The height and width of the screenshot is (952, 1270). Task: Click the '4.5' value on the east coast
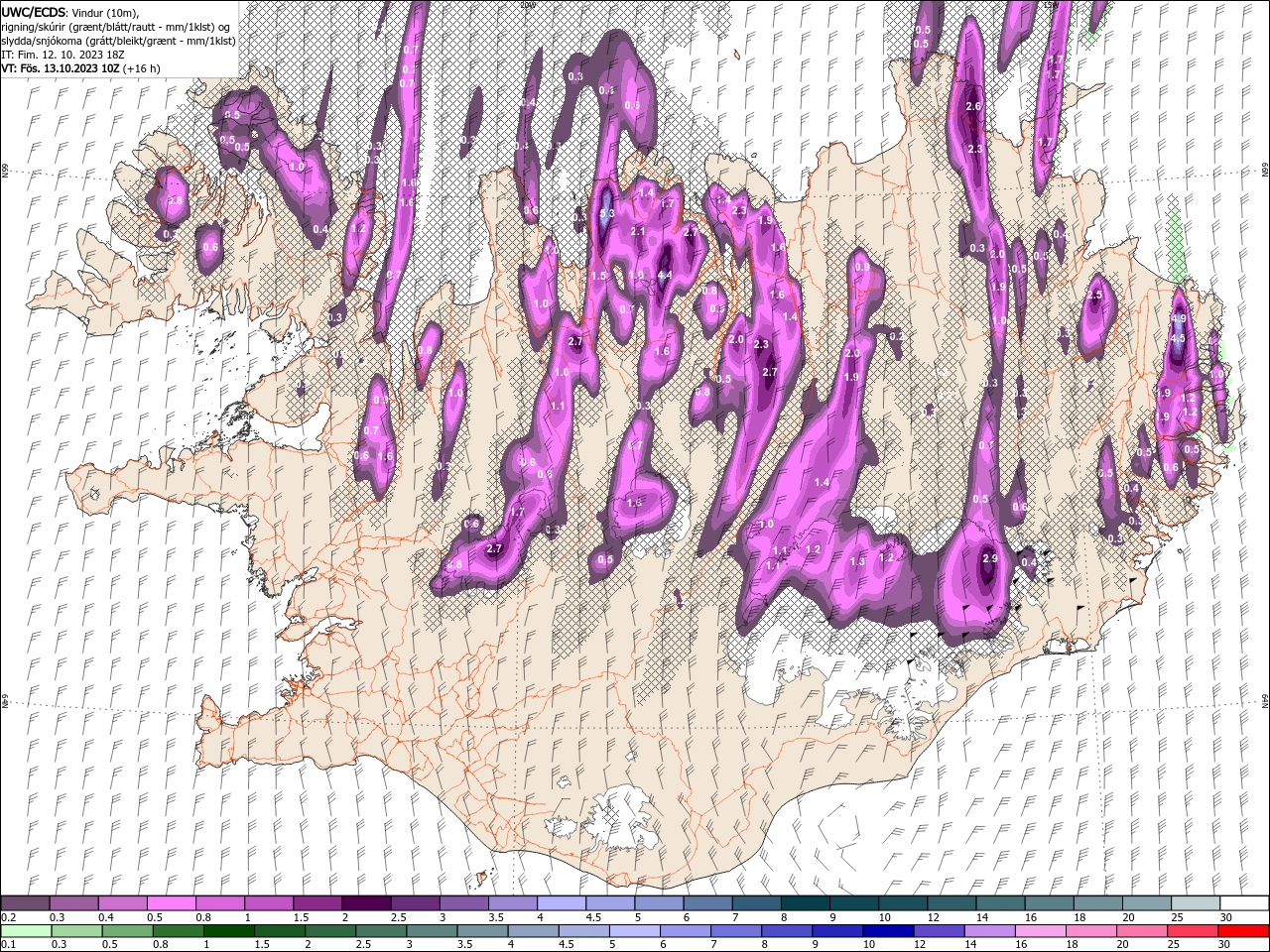click(1178, 338)
